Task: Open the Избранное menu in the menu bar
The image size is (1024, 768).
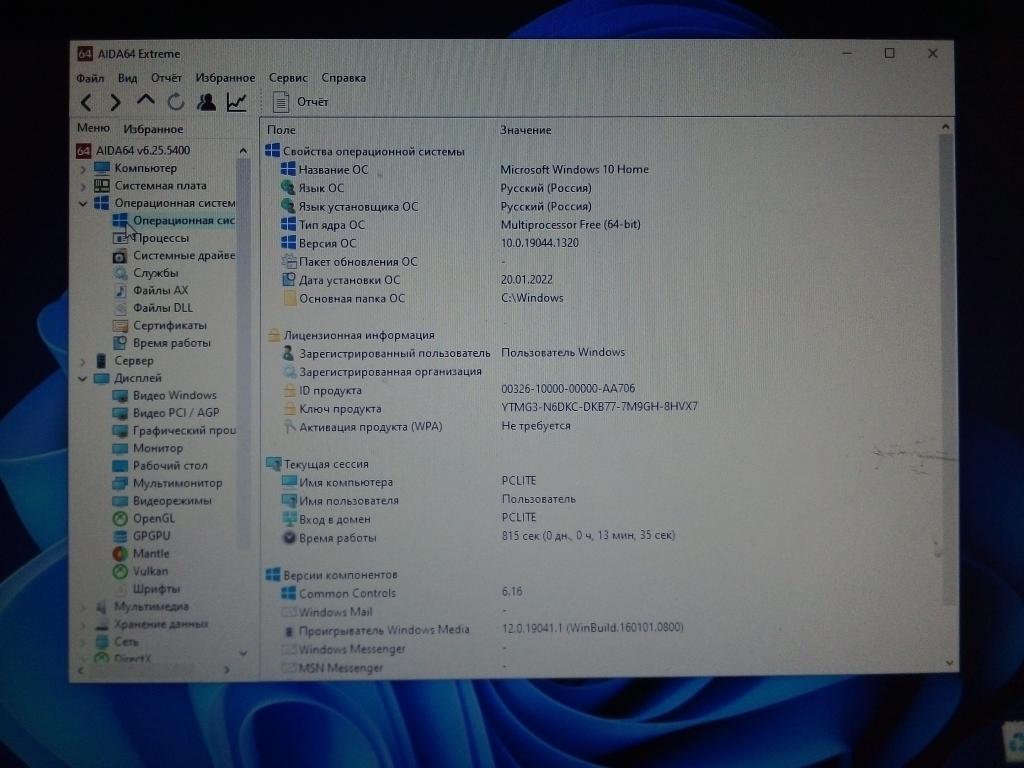Action: pos(225,78)
